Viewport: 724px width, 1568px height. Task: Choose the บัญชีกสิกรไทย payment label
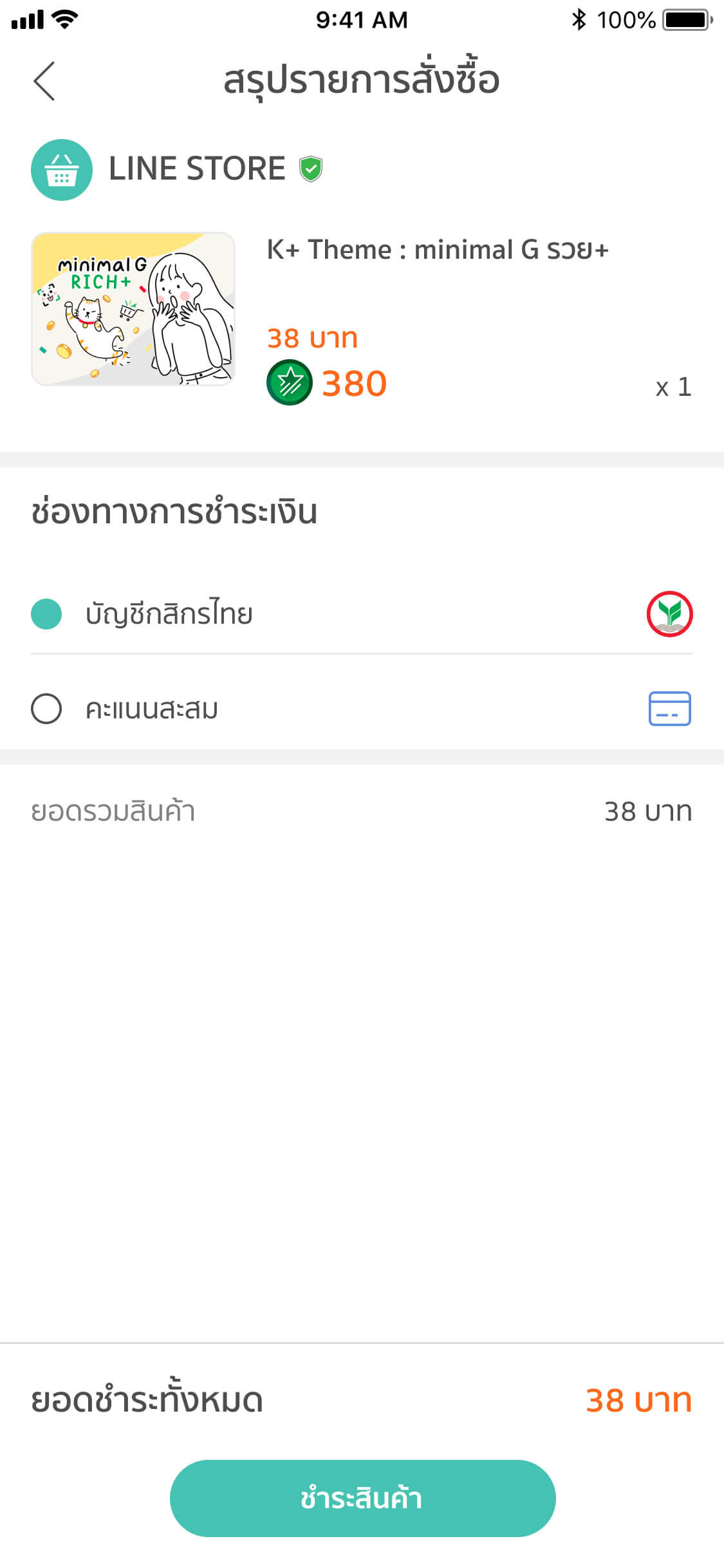tap(169, 614)
